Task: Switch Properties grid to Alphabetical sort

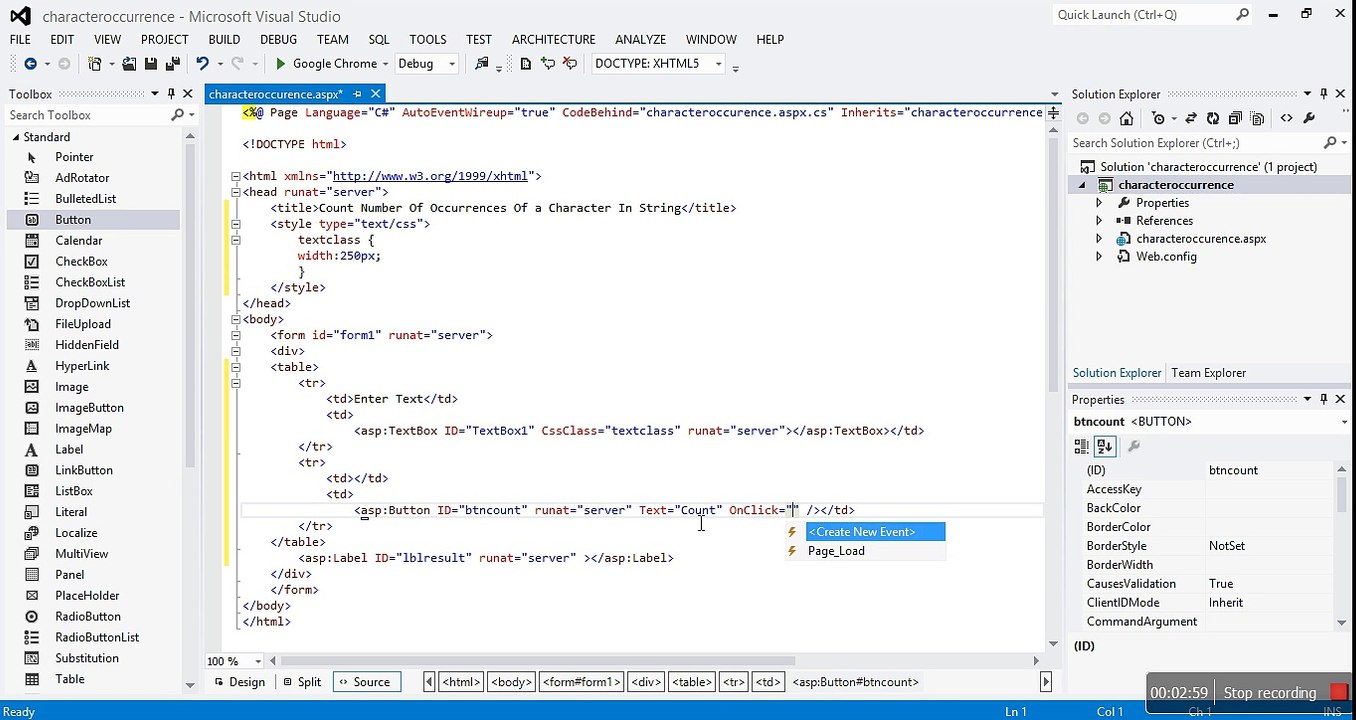Action: (1104, 446)
